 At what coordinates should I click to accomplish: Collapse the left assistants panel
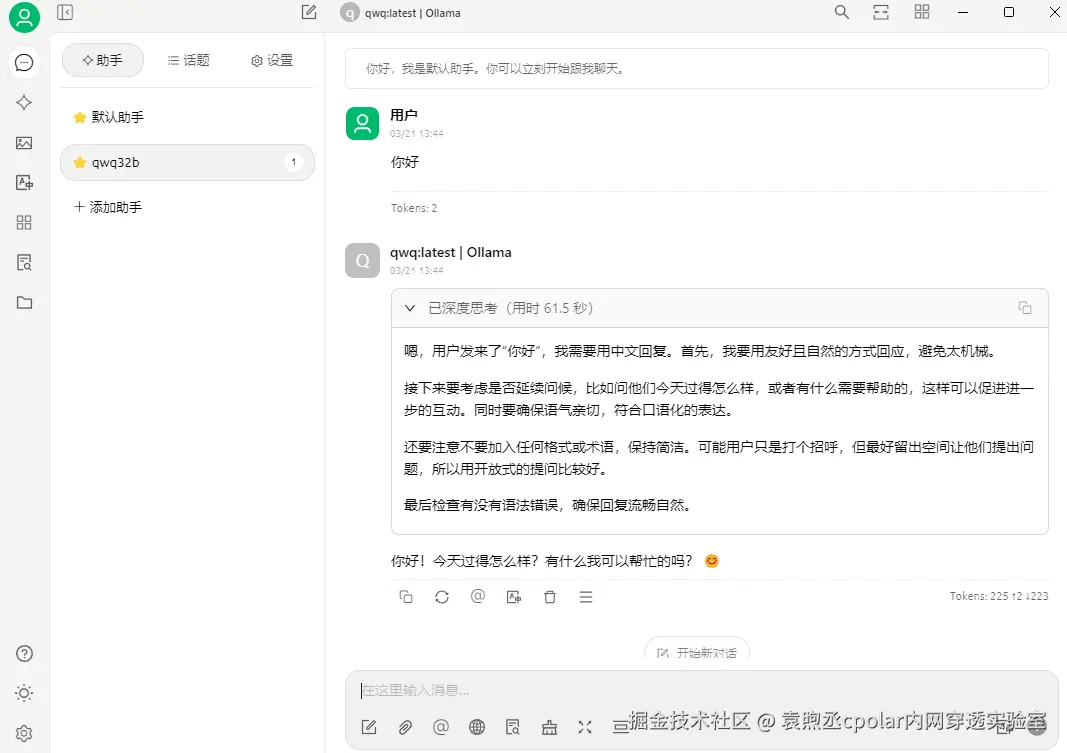point(65,12)
